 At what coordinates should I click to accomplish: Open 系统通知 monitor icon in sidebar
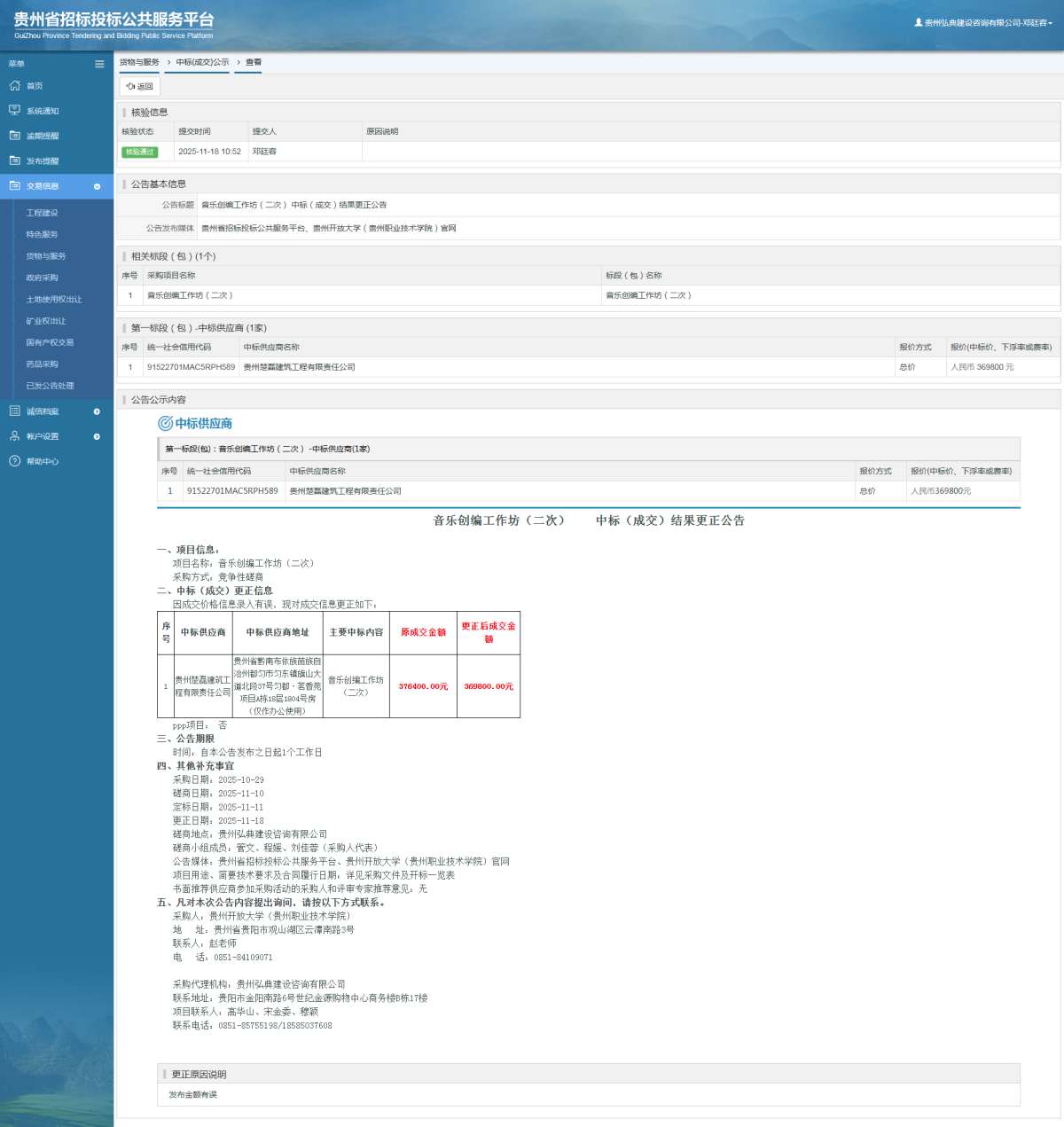(x=14, y=111)
